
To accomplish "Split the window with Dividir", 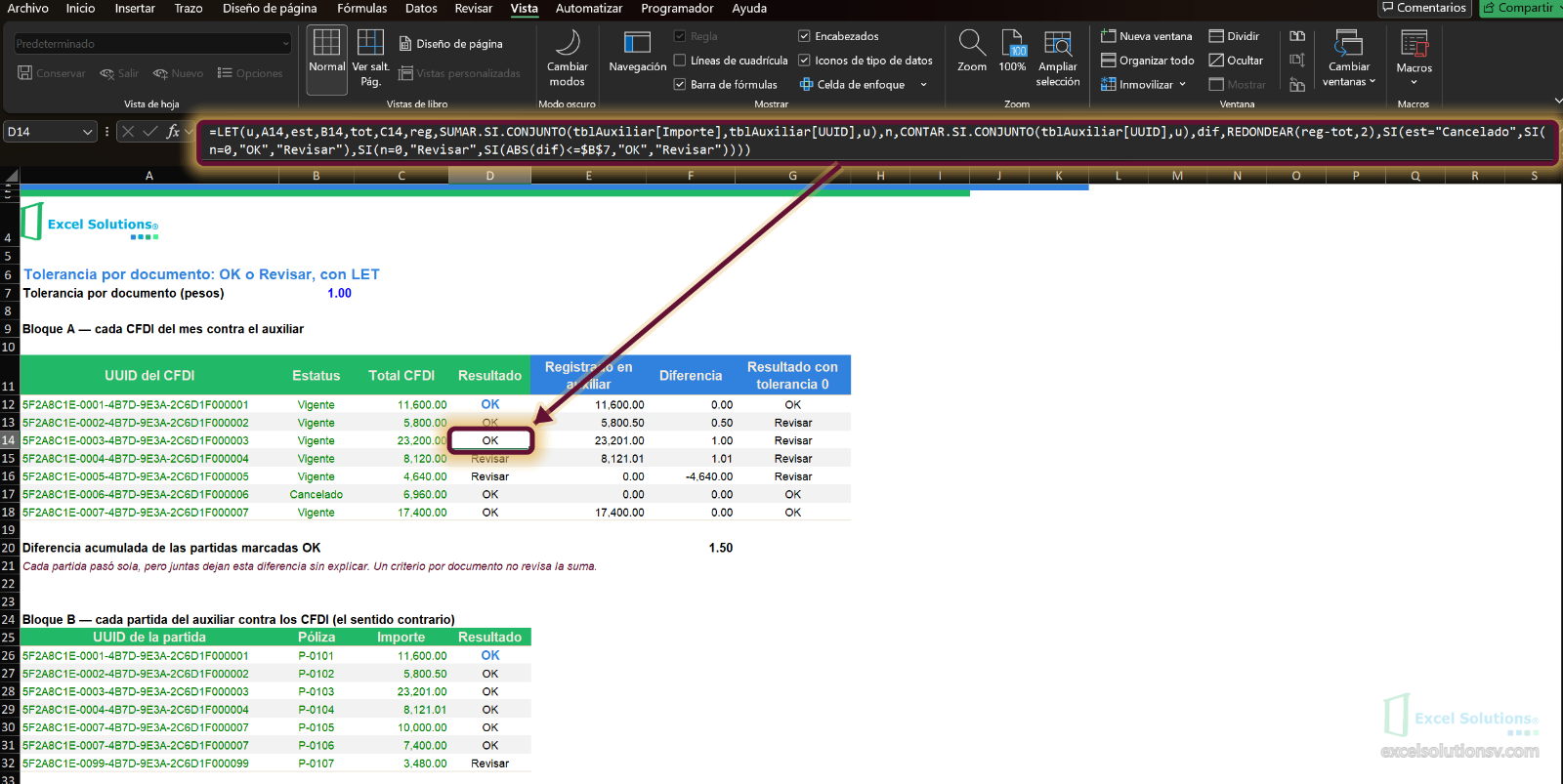I will pos(1234,36).
